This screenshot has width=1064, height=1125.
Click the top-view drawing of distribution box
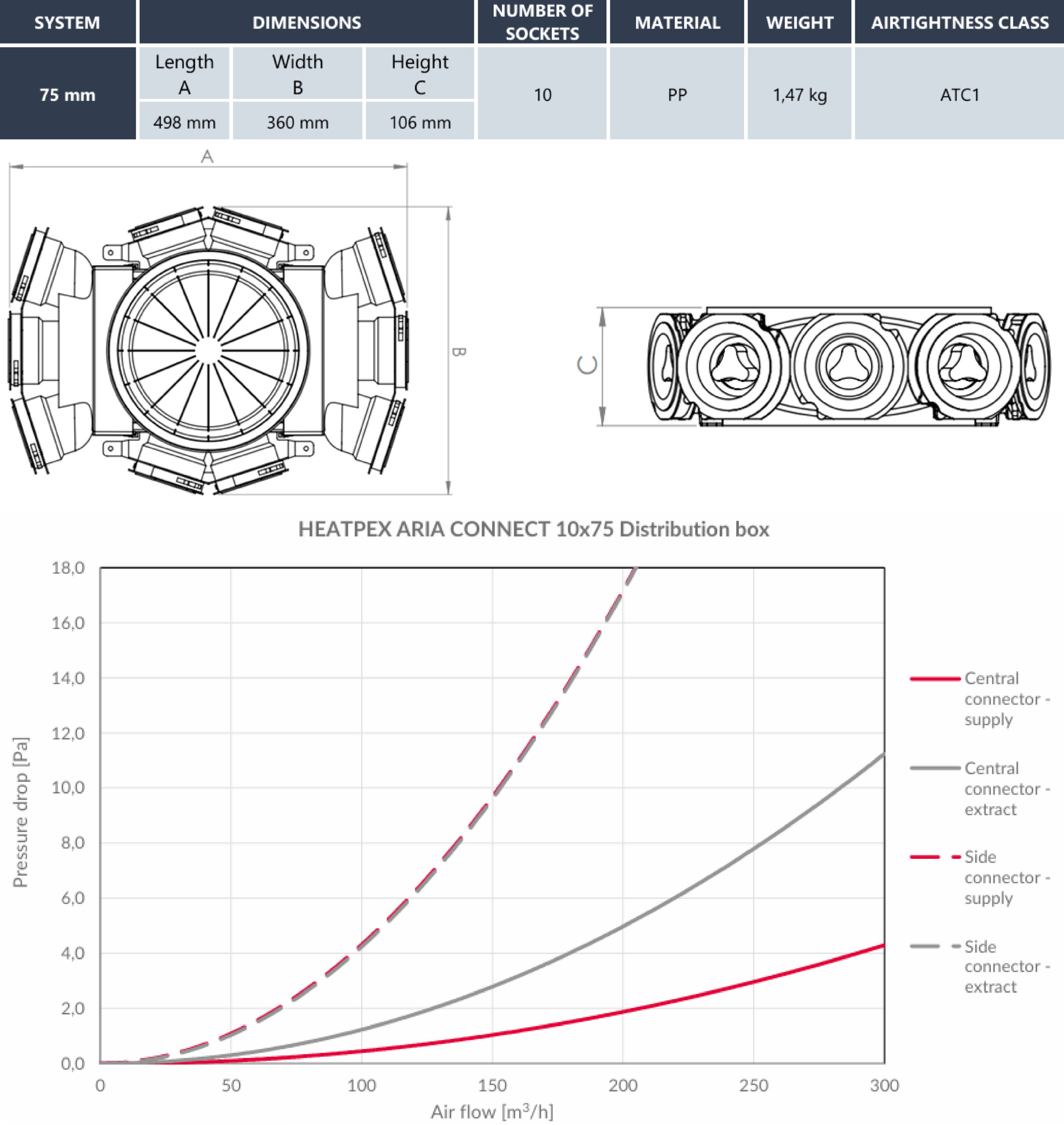208,350
